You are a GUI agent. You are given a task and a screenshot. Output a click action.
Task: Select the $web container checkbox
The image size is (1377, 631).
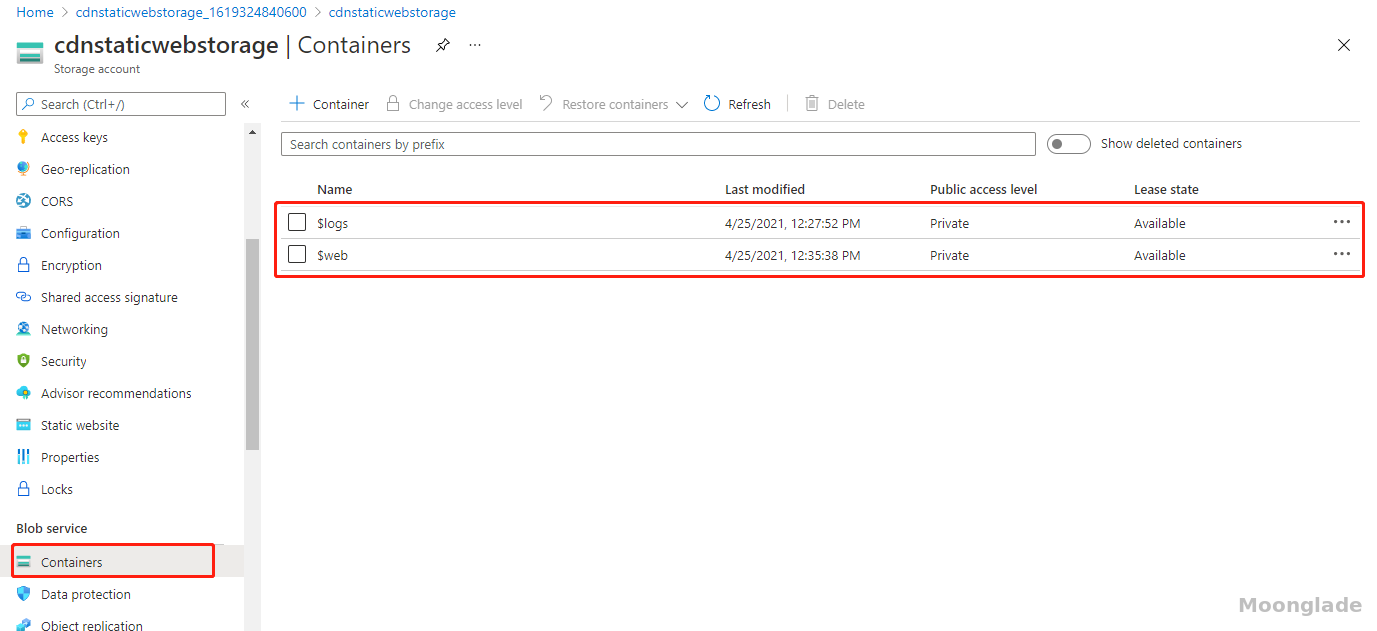click(297, 254)
